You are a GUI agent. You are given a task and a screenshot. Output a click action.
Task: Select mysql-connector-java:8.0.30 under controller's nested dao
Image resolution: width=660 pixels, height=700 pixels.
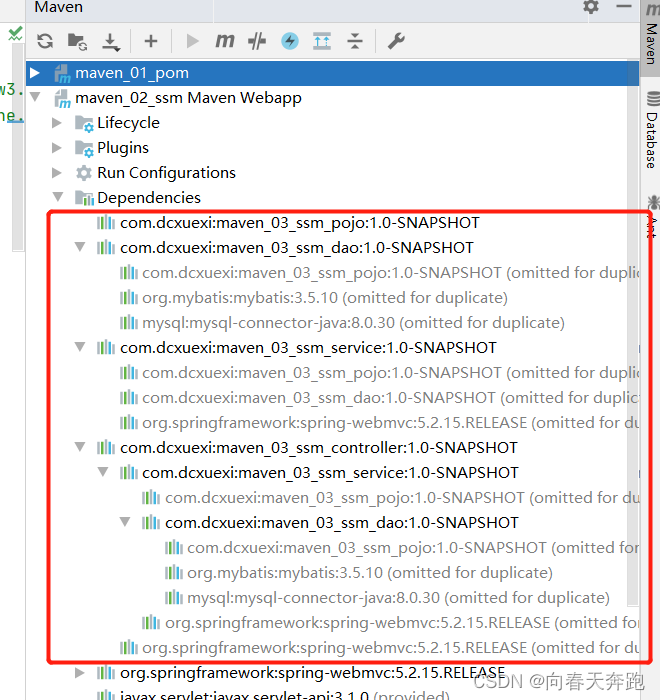(x=398, y=598)
